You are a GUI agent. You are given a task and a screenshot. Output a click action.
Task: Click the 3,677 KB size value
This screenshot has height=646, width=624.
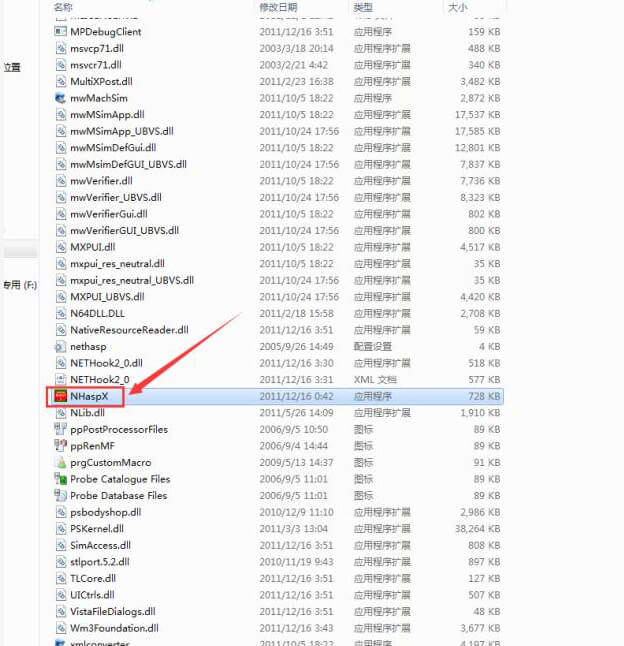click(481, 628)
